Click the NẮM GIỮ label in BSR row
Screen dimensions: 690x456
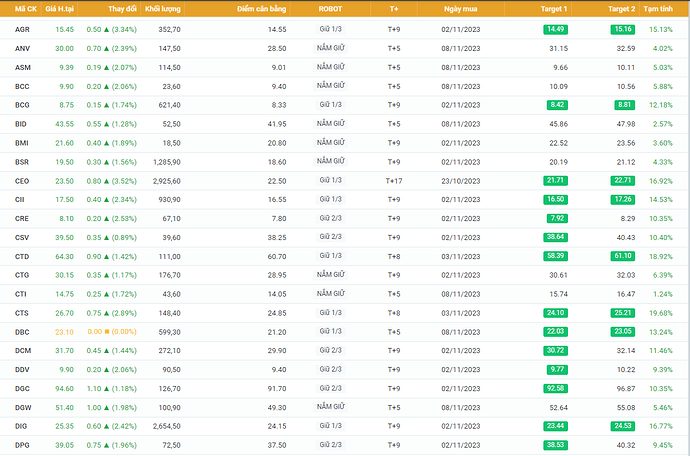point(330,162)
